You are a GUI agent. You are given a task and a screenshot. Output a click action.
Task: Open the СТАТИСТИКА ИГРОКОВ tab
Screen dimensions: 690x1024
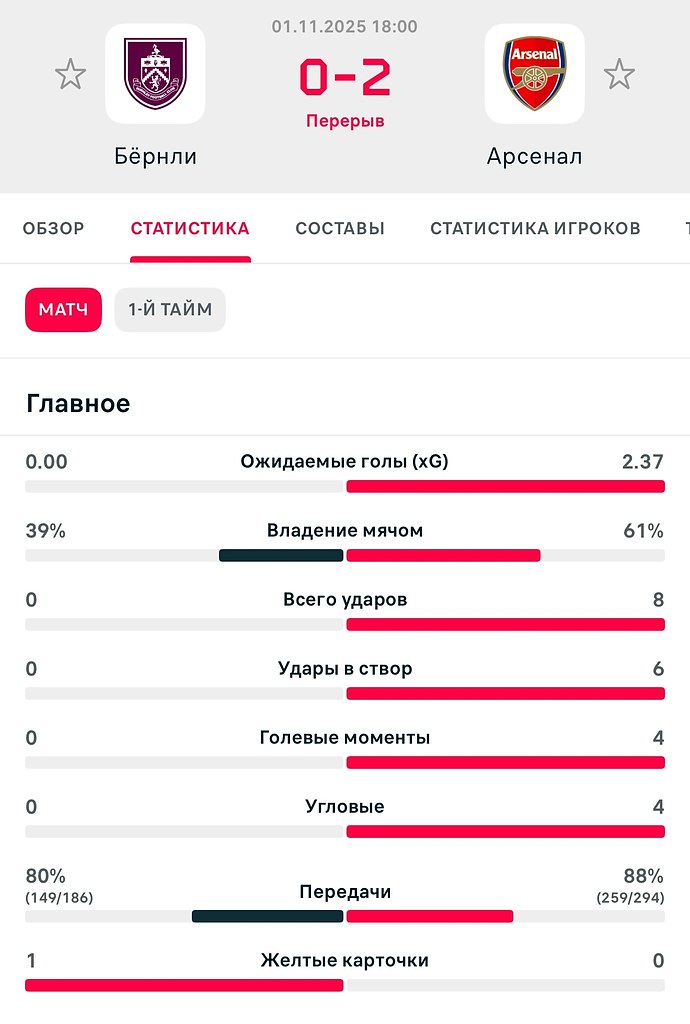coord(535,229)
